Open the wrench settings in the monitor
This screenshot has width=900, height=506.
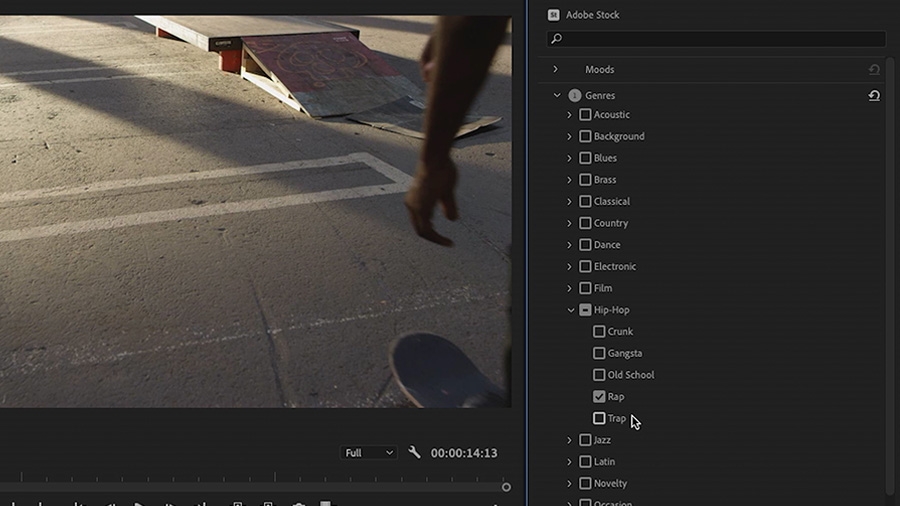pos(414,452)
